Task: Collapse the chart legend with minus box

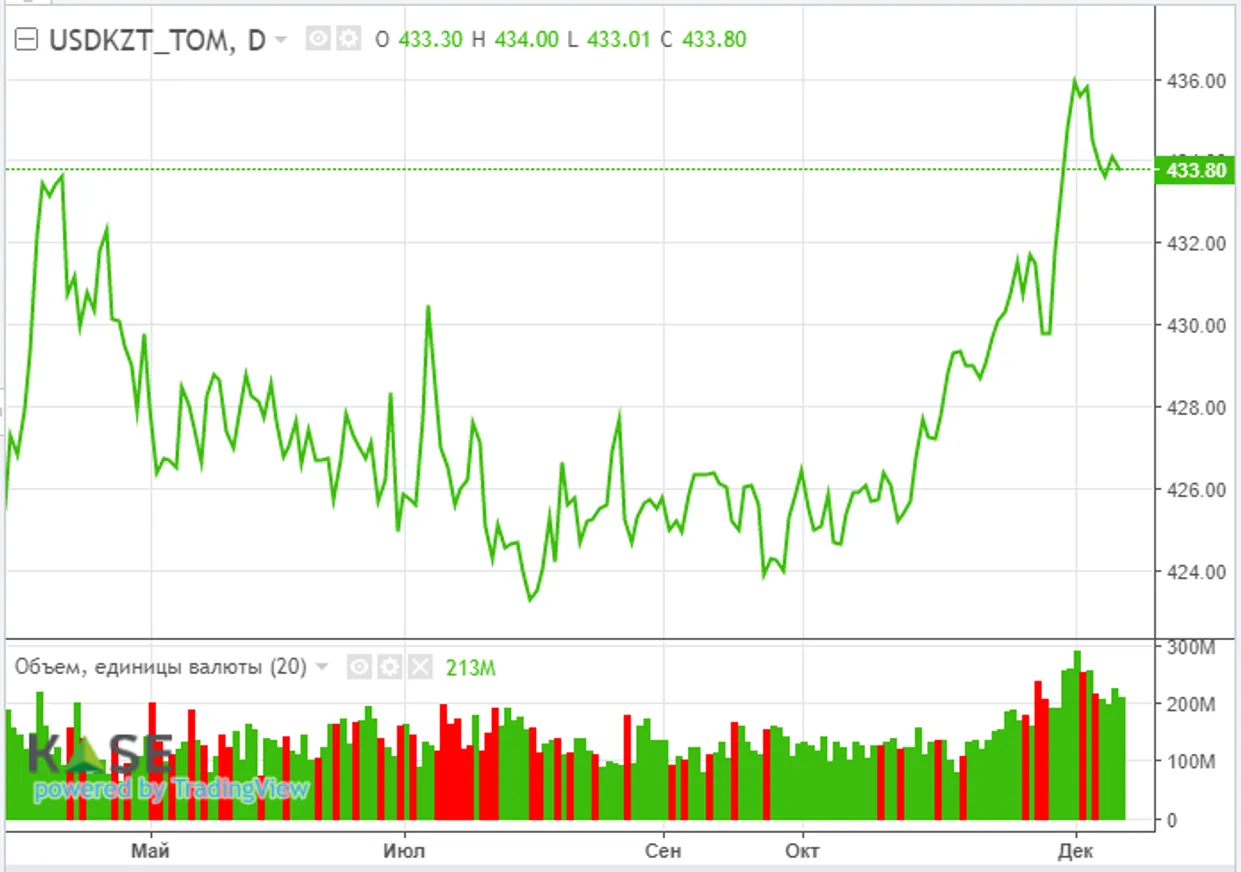Action: pyautogui.click(x=28, y=40)
